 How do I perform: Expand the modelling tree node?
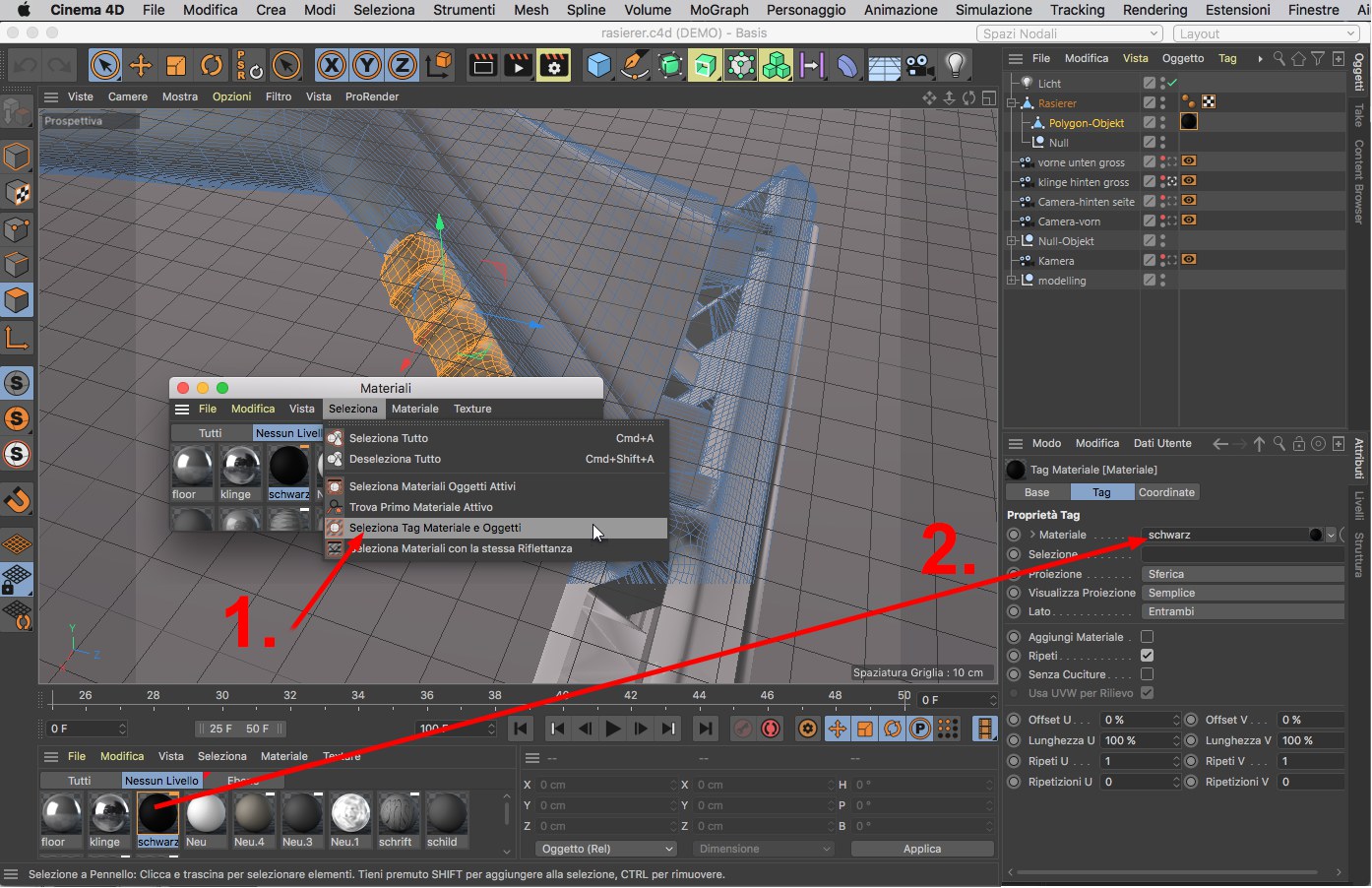pos(1012,281)
